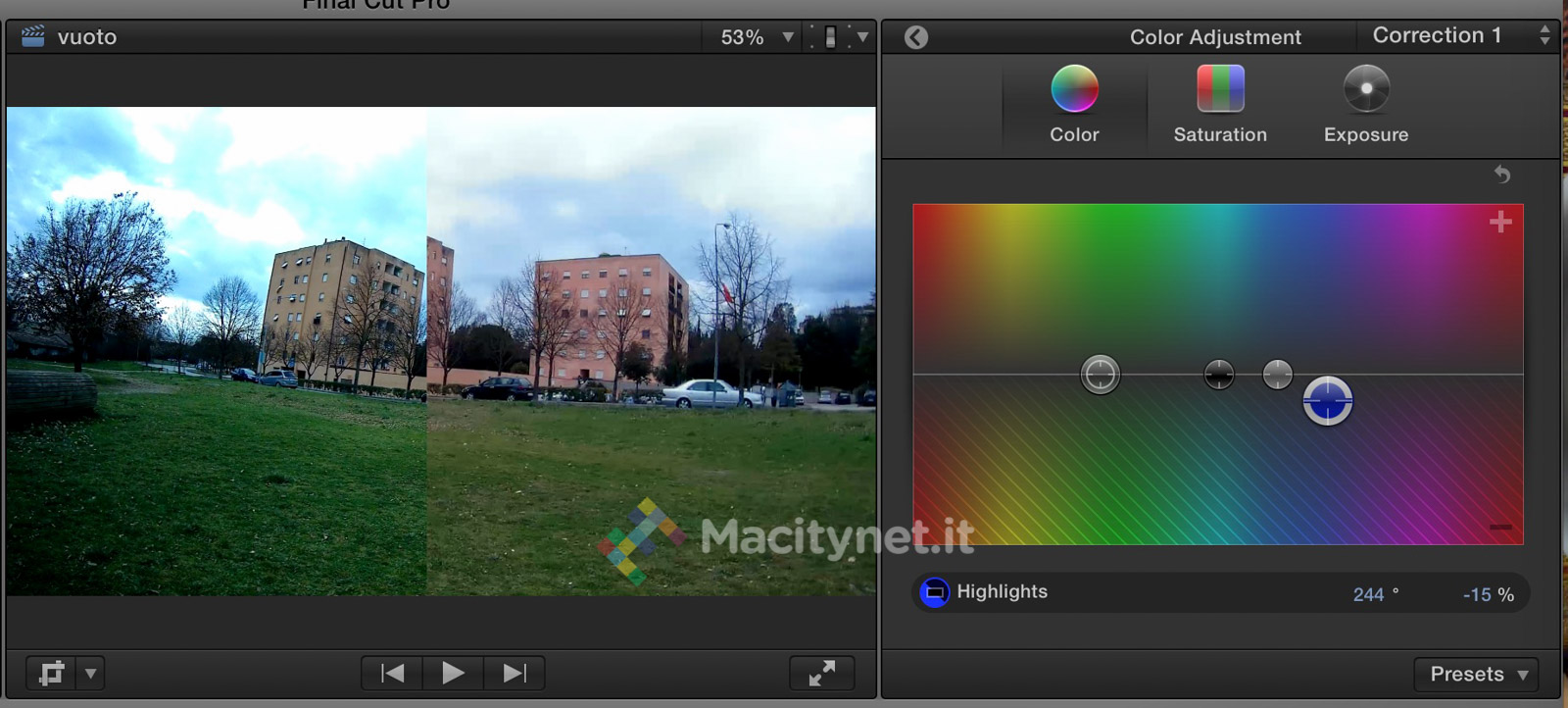Toggle the viewer display switch icon
This screenshot has height=708, width=1568.
point(830,37)
